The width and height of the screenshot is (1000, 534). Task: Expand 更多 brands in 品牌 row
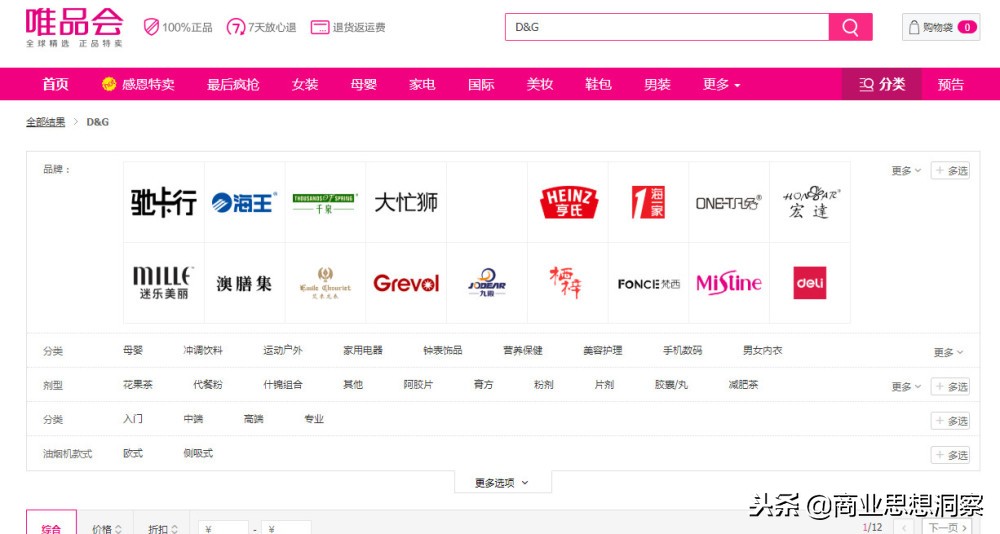[x=906, y=170]
